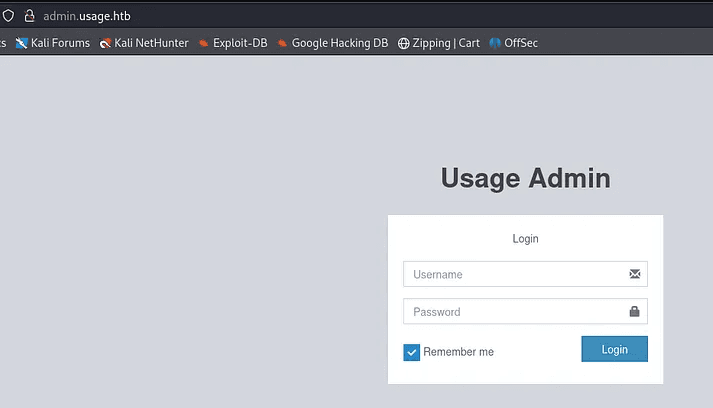713x408 pixels.
Task: Uncheck the Remember me checkbox
Action: [x=411, y=352]
